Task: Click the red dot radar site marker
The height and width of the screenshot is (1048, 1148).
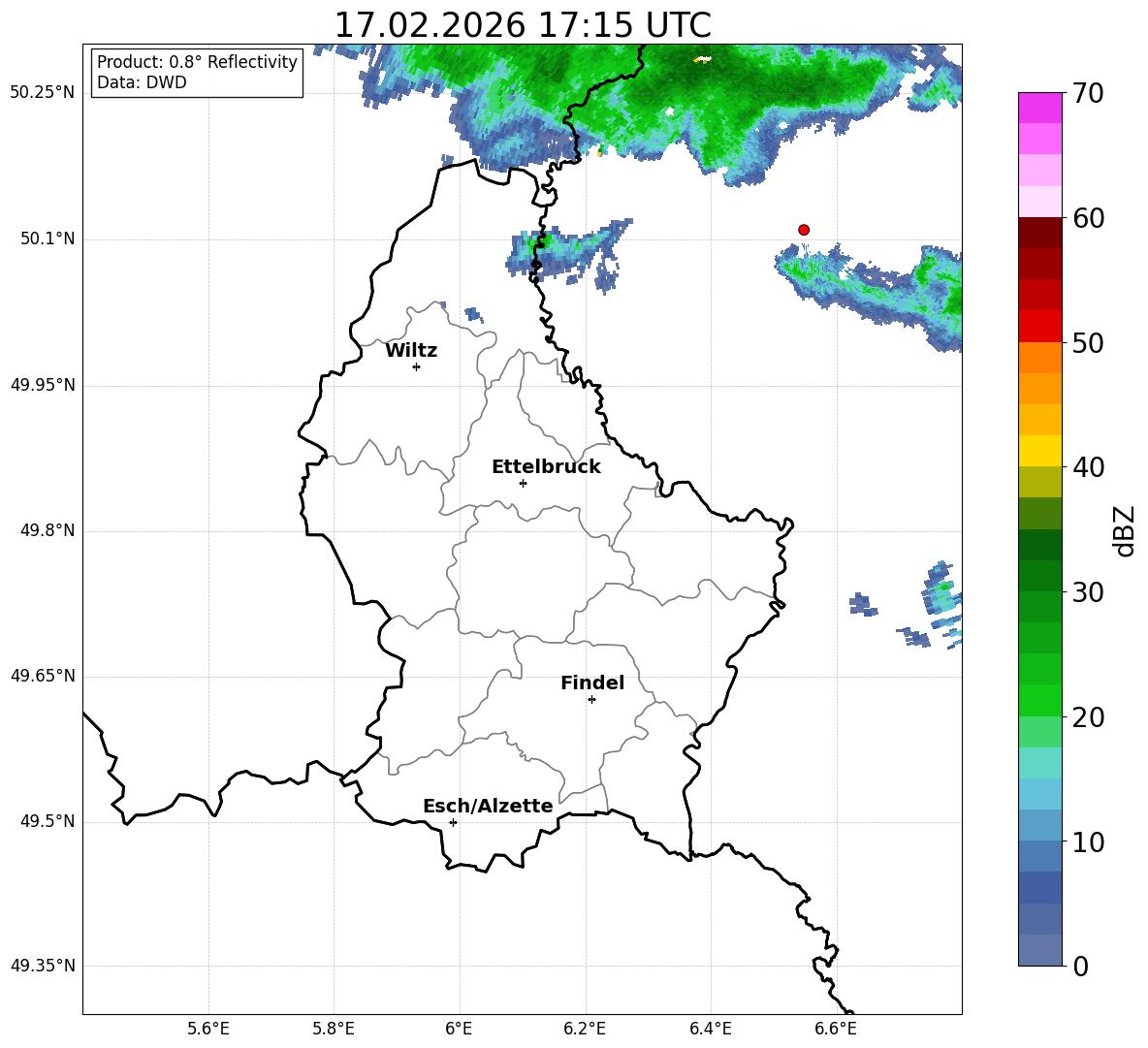Action: click(x=803, y=230)
